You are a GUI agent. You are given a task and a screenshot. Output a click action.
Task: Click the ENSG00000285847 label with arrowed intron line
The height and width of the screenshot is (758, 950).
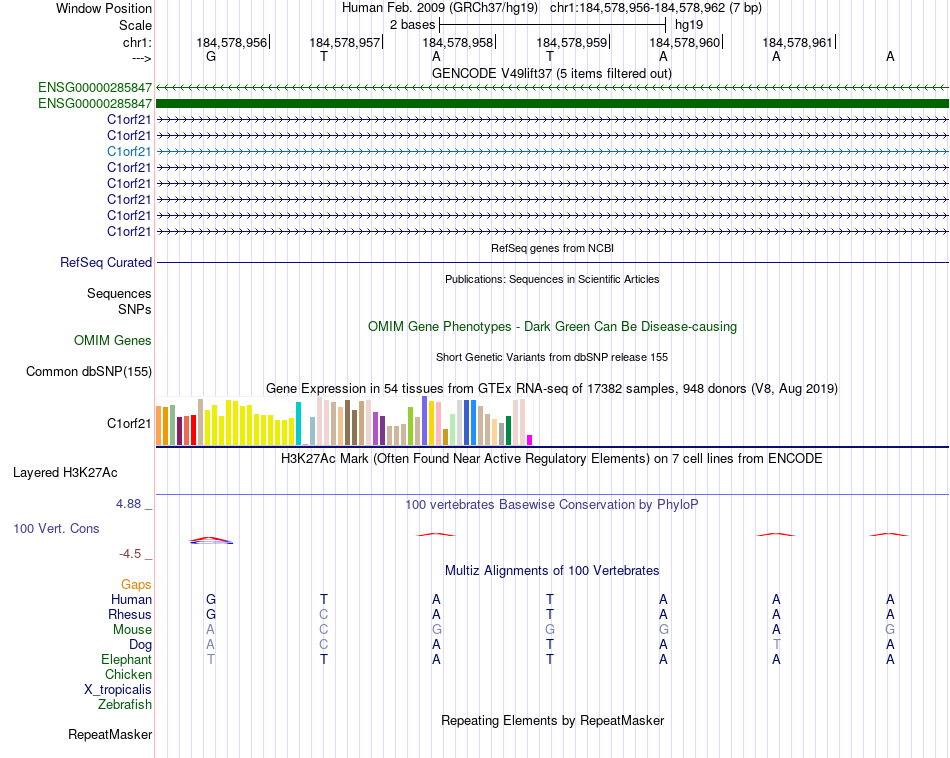point(95,88)
